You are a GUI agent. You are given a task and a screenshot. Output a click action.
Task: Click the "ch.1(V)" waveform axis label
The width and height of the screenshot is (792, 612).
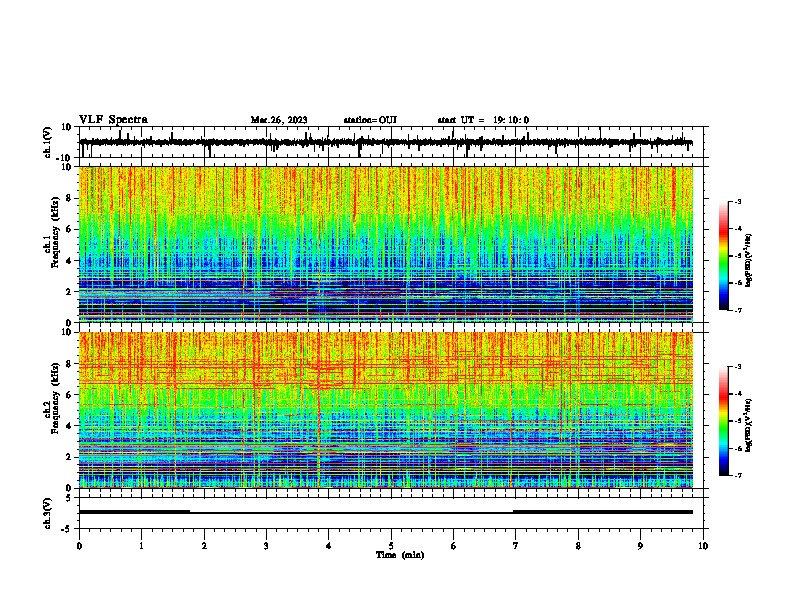coord(48,142)
